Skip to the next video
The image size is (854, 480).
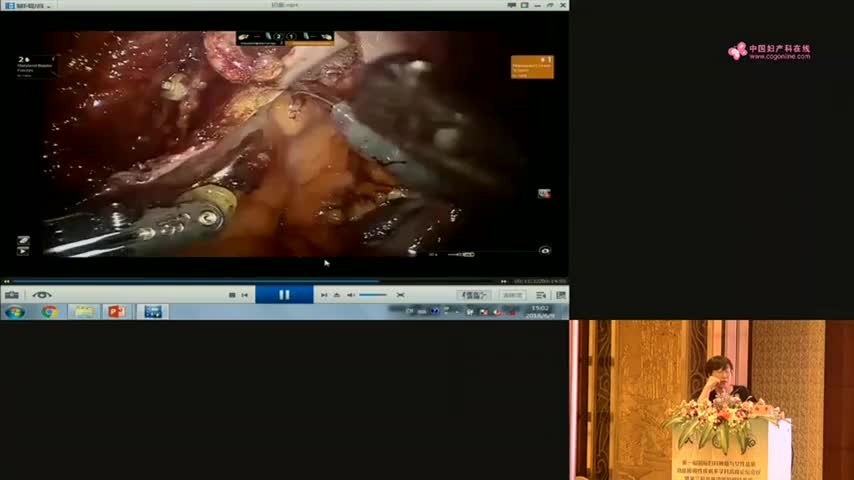point(323,295)
